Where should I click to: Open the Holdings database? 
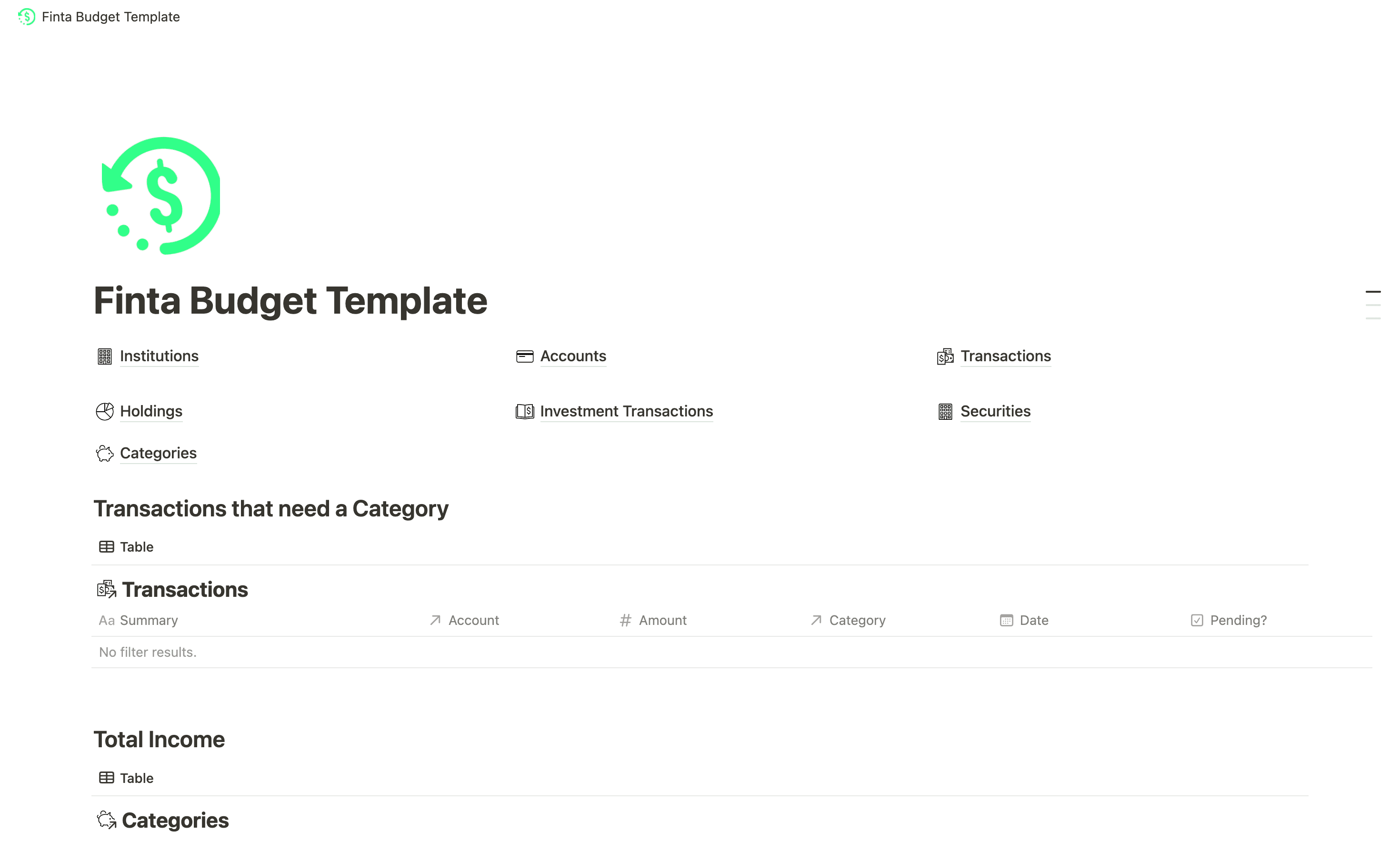150,411
